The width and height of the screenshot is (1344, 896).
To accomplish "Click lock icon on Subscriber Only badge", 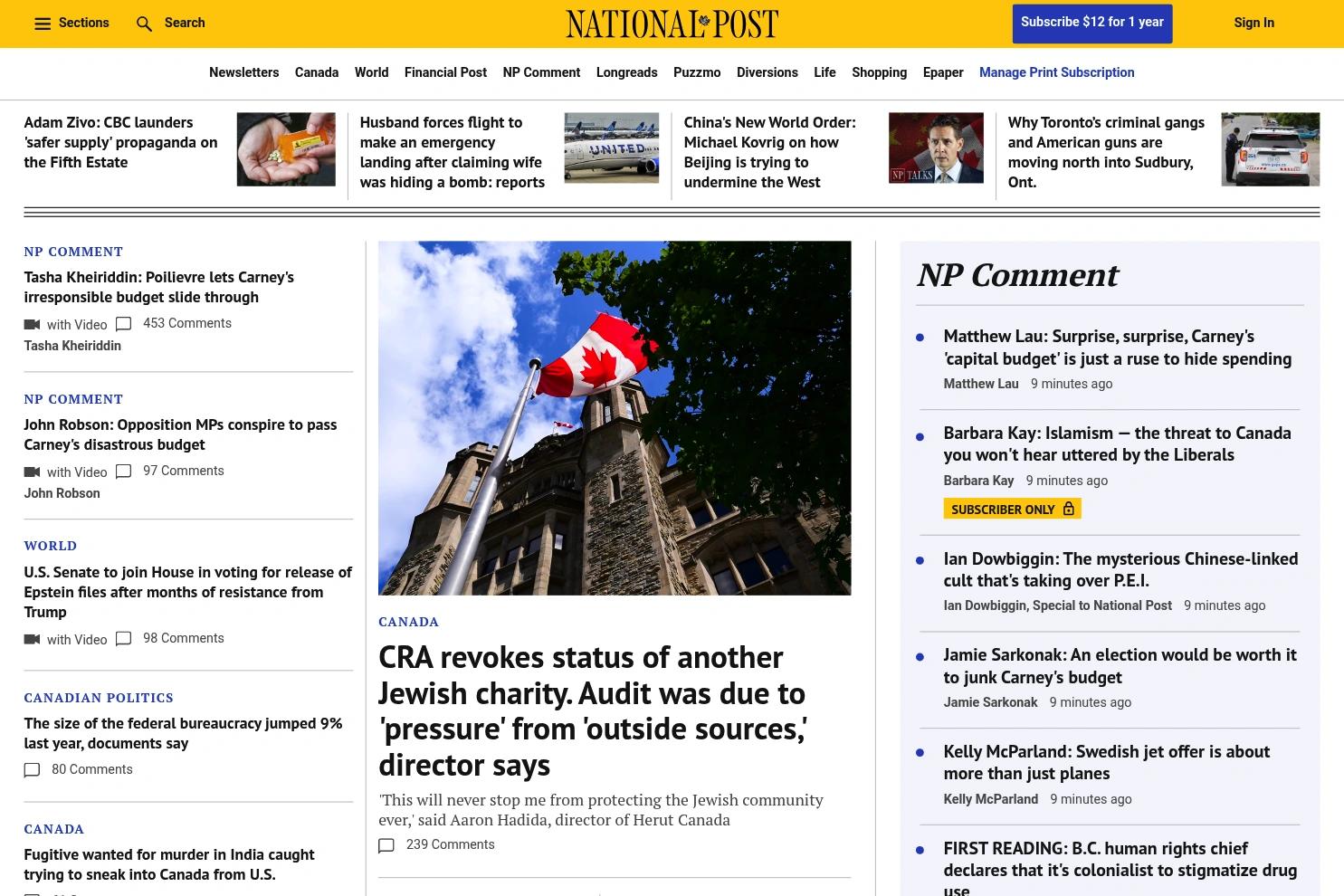I will click(1068, 509).
